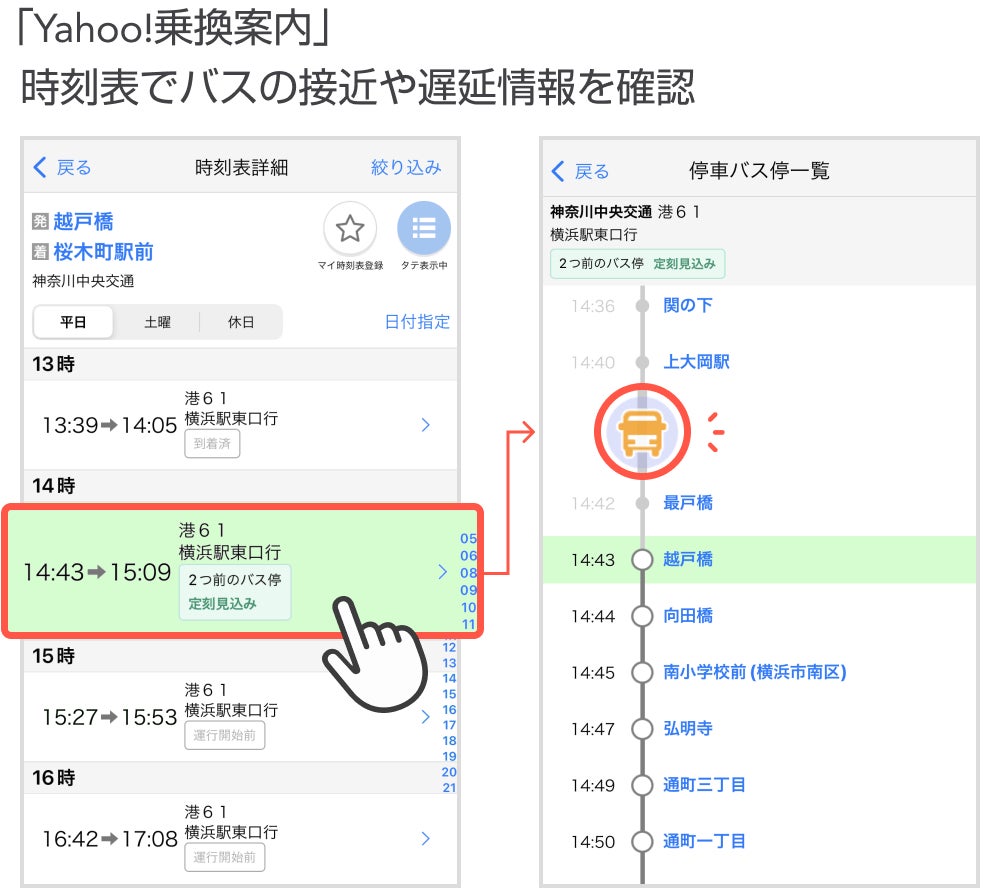Open the highlighted 越戸橋 14:43 stop

[759, 559]
